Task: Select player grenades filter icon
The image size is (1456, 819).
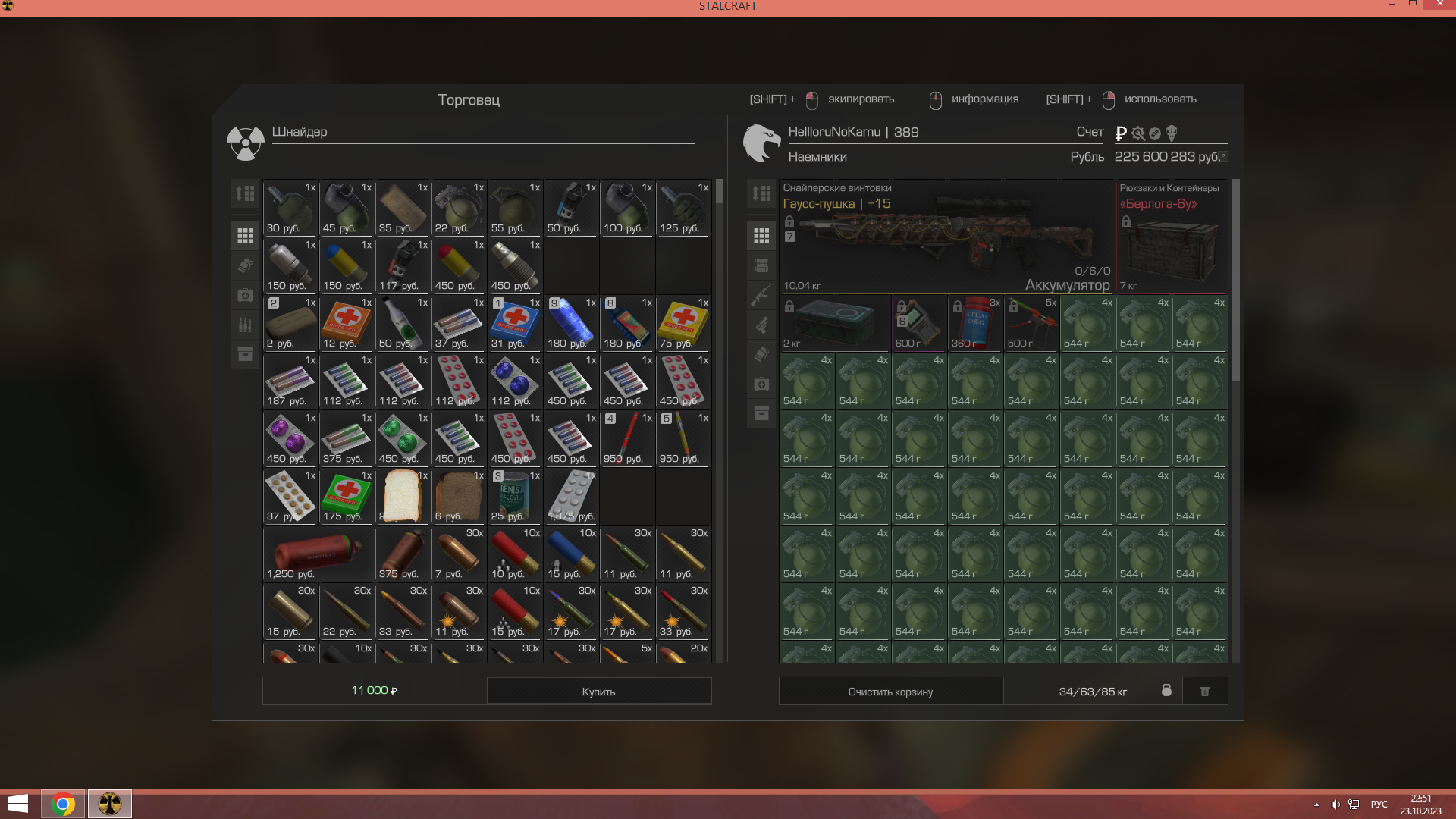Action: pos(761,354)
